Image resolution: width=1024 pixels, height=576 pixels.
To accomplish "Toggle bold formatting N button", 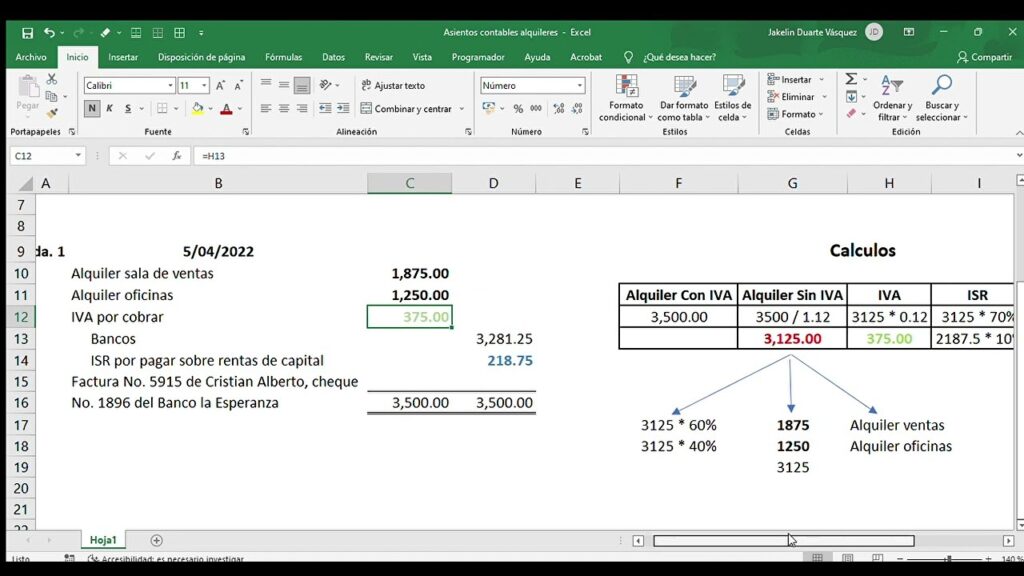I will pos(91,108).
